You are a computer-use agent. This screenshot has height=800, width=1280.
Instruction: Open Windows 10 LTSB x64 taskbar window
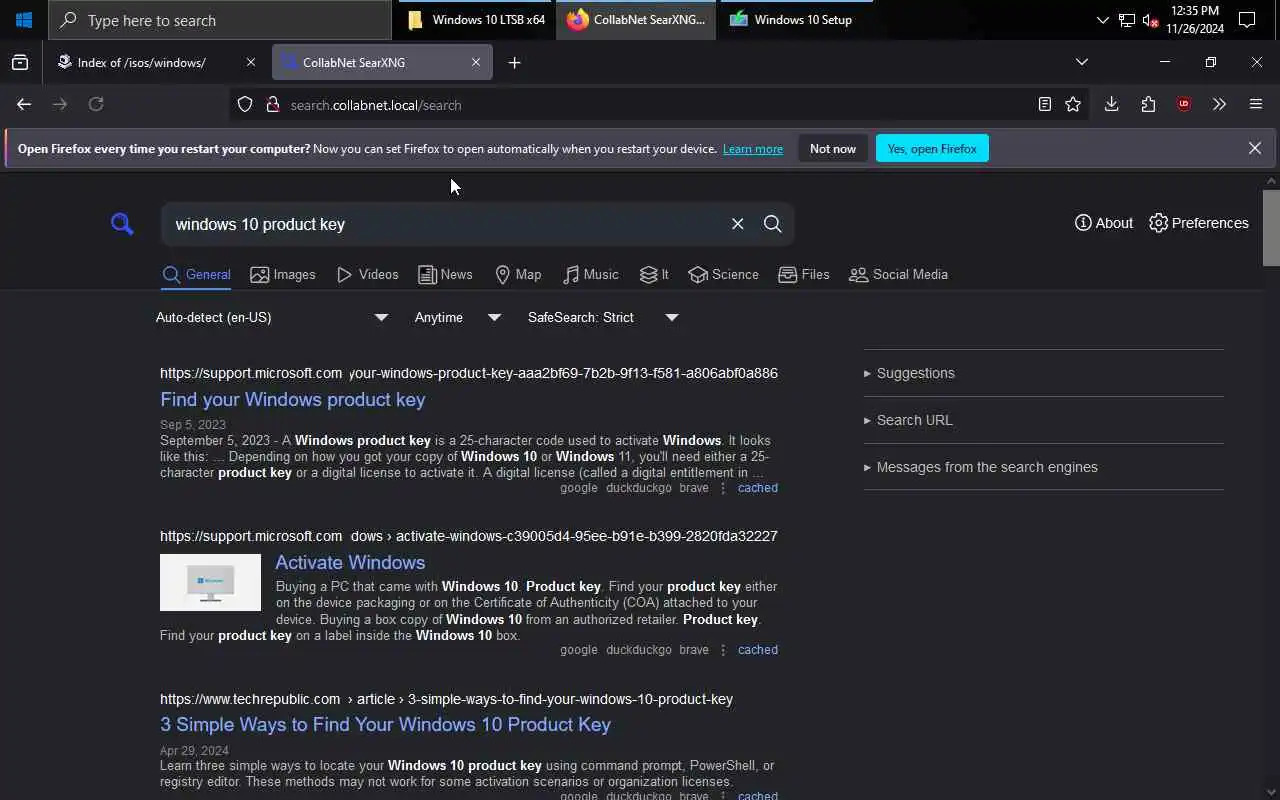[x=475, y=20]
